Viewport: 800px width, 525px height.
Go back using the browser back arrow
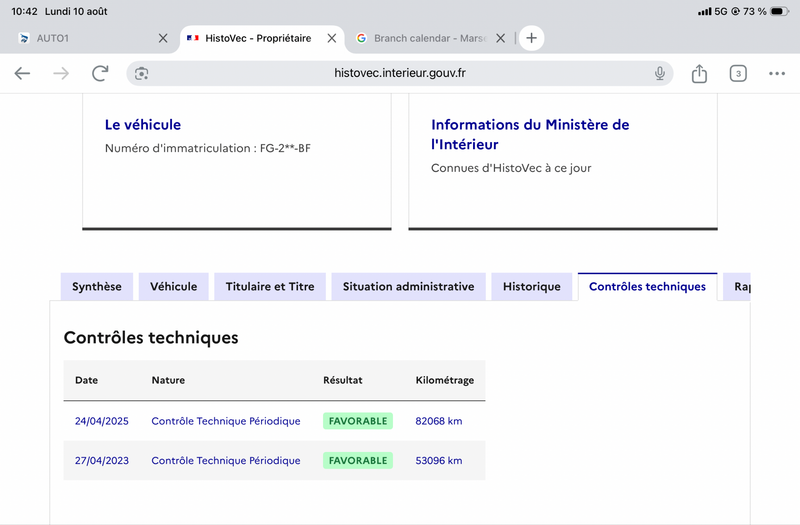click(x=22, y=73)
